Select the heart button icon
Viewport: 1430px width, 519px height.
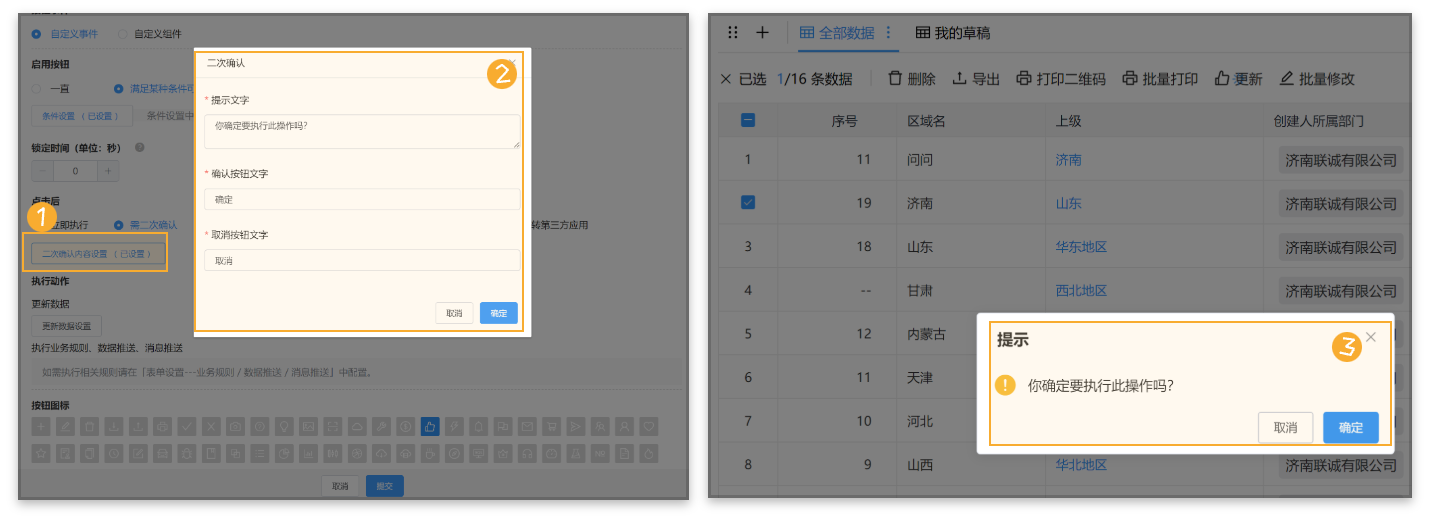click(649, 427)
